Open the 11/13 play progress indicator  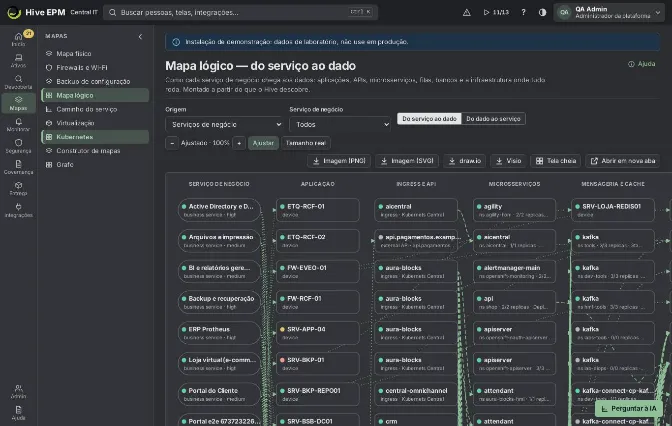[496, 12]
